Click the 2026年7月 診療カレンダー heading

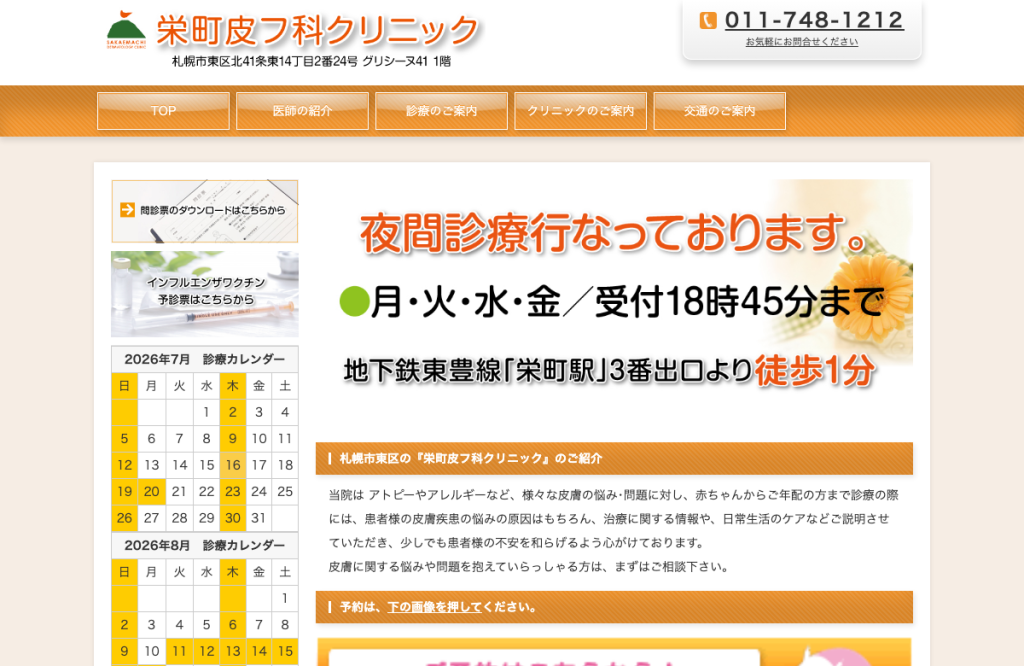pos(204,359)
